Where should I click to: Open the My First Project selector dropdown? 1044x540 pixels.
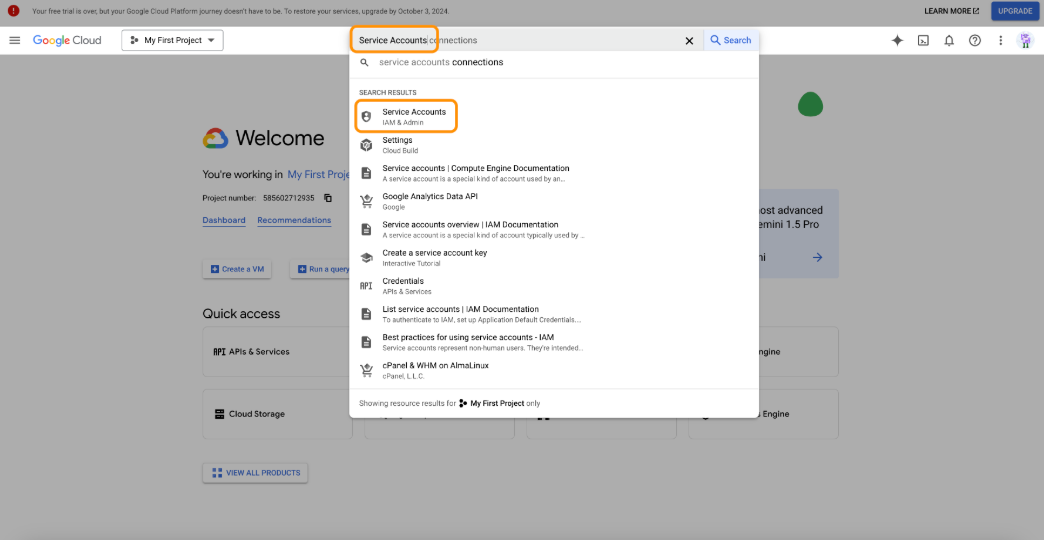[172, 41]
